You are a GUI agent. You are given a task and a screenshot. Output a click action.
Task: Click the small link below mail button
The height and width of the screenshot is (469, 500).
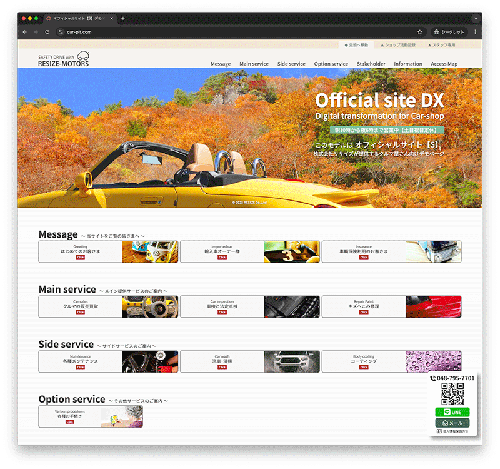click(x=452, y=431)
